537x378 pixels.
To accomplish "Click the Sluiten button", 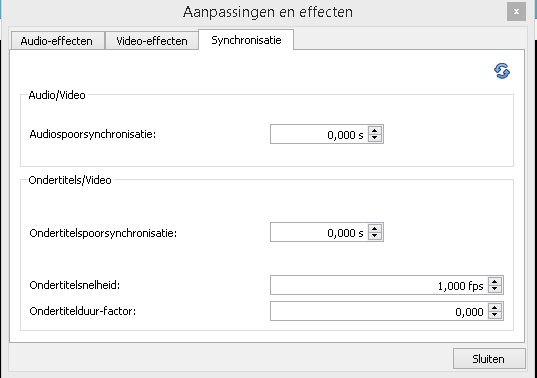I will point(489,358).
